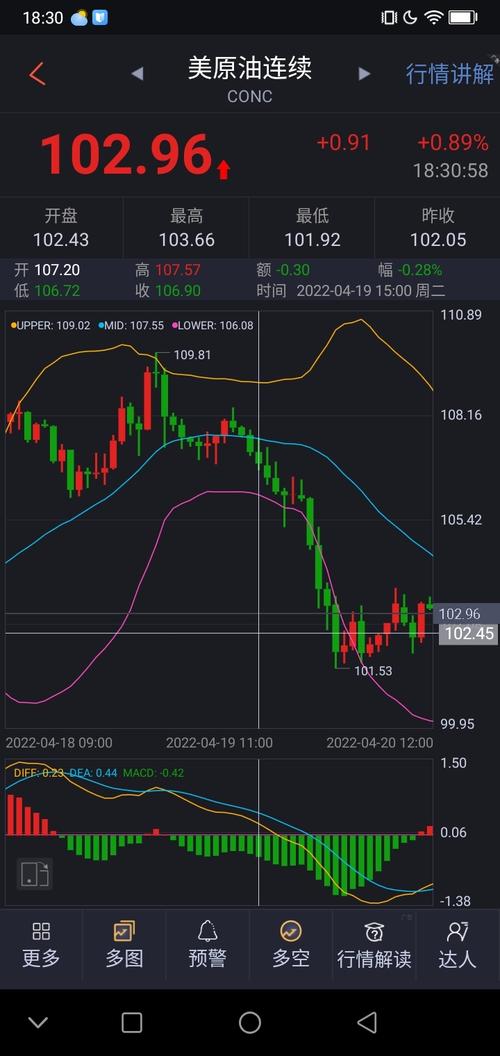Tap the red back arrow
The width and height of the screenshot is (500, 1056).
point(37,73)
